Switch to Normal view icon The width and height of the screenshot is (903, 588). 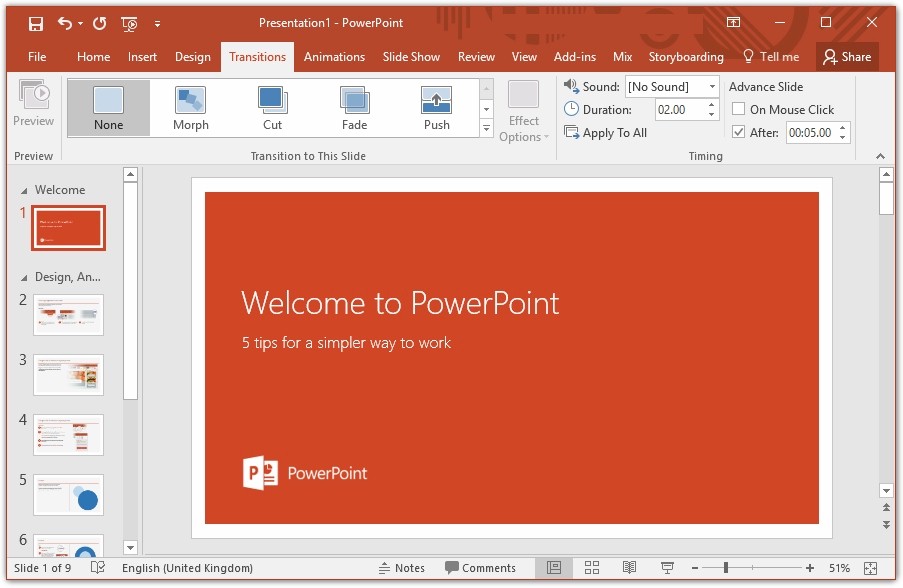click(554, 568)
